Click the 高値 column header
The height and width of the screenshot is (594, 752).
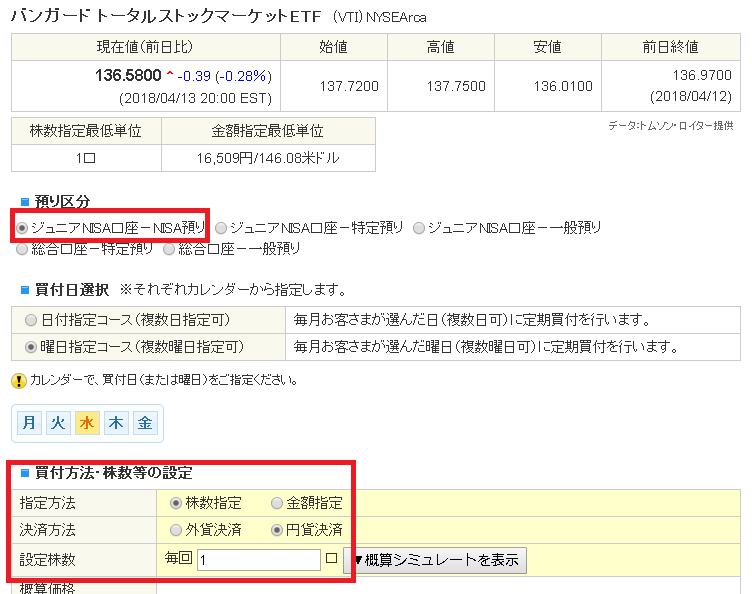440,47
